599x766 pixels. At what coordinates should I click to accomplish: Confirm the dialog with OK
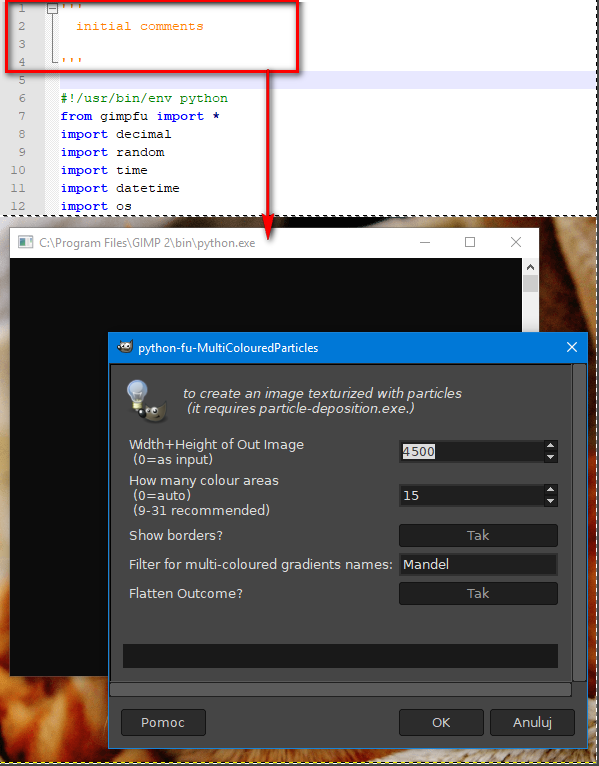441,722
